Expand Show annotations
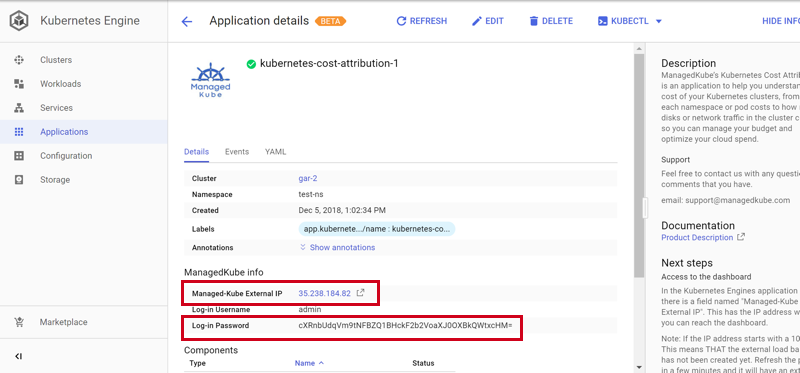Screen dimensions: 800x373 tap(337, 247)
